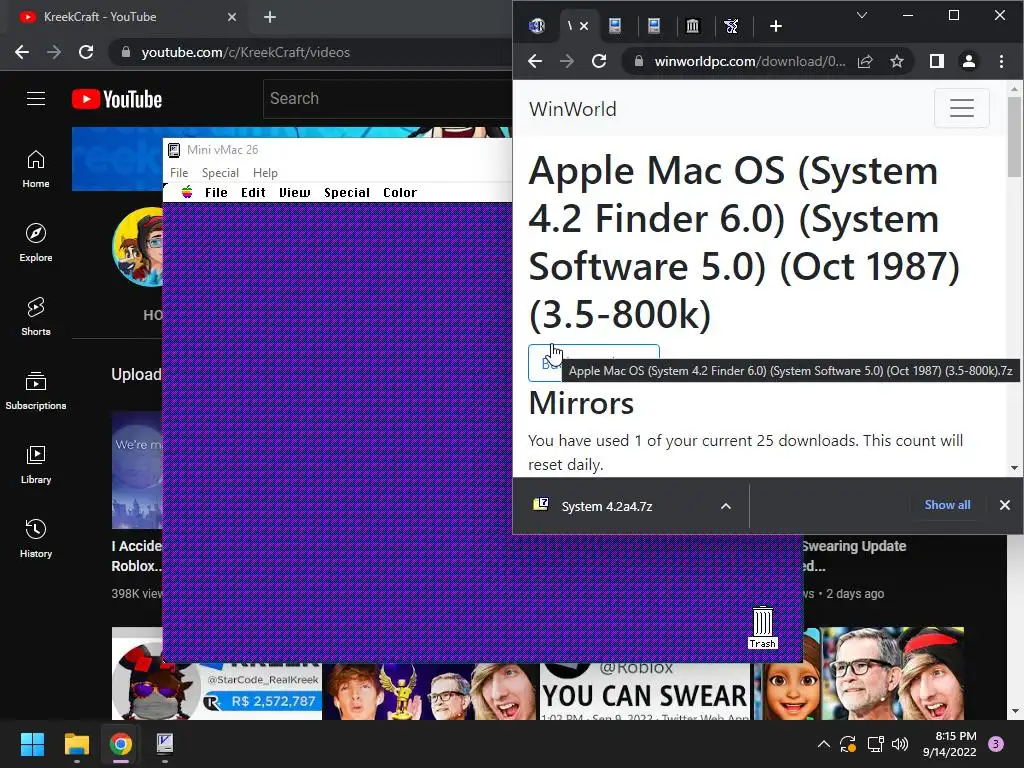
Task: Open emulated Mac File menu
Action: 216,193
